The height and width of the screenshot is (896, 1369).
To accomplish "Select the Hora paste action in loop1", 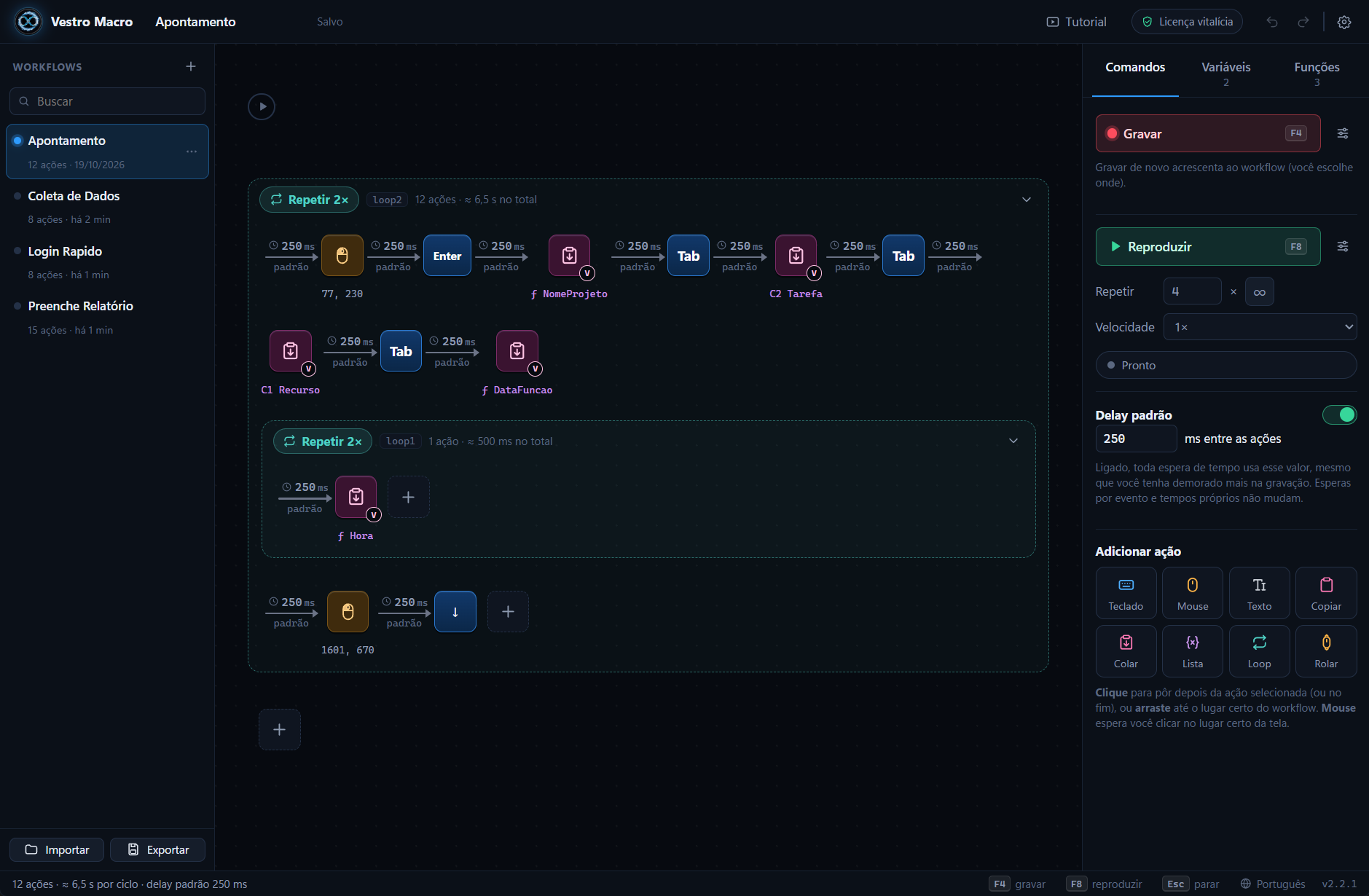I will tap(356, 497).
